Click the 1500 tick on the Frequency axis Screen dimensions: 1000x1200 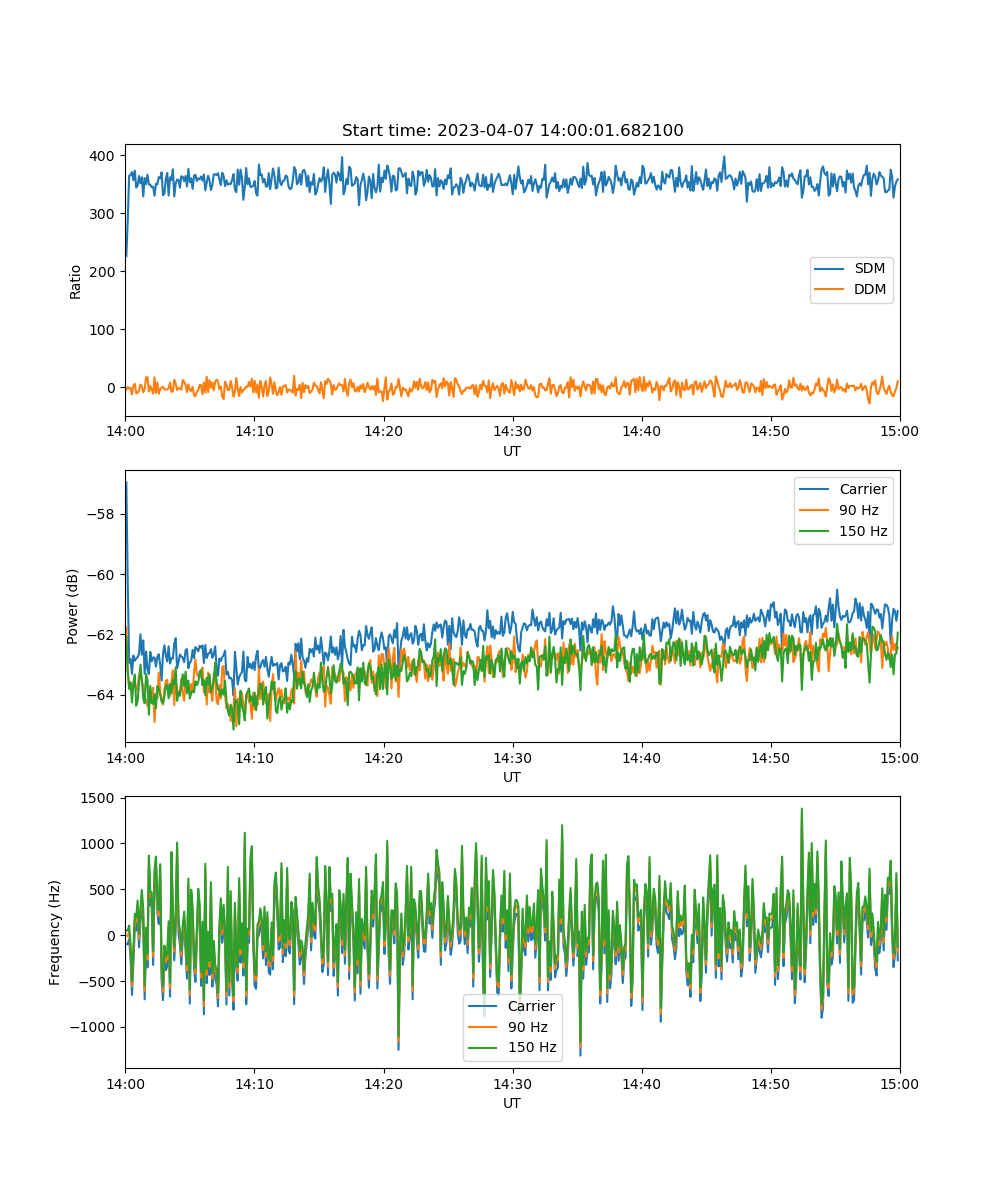click(100, 798)
